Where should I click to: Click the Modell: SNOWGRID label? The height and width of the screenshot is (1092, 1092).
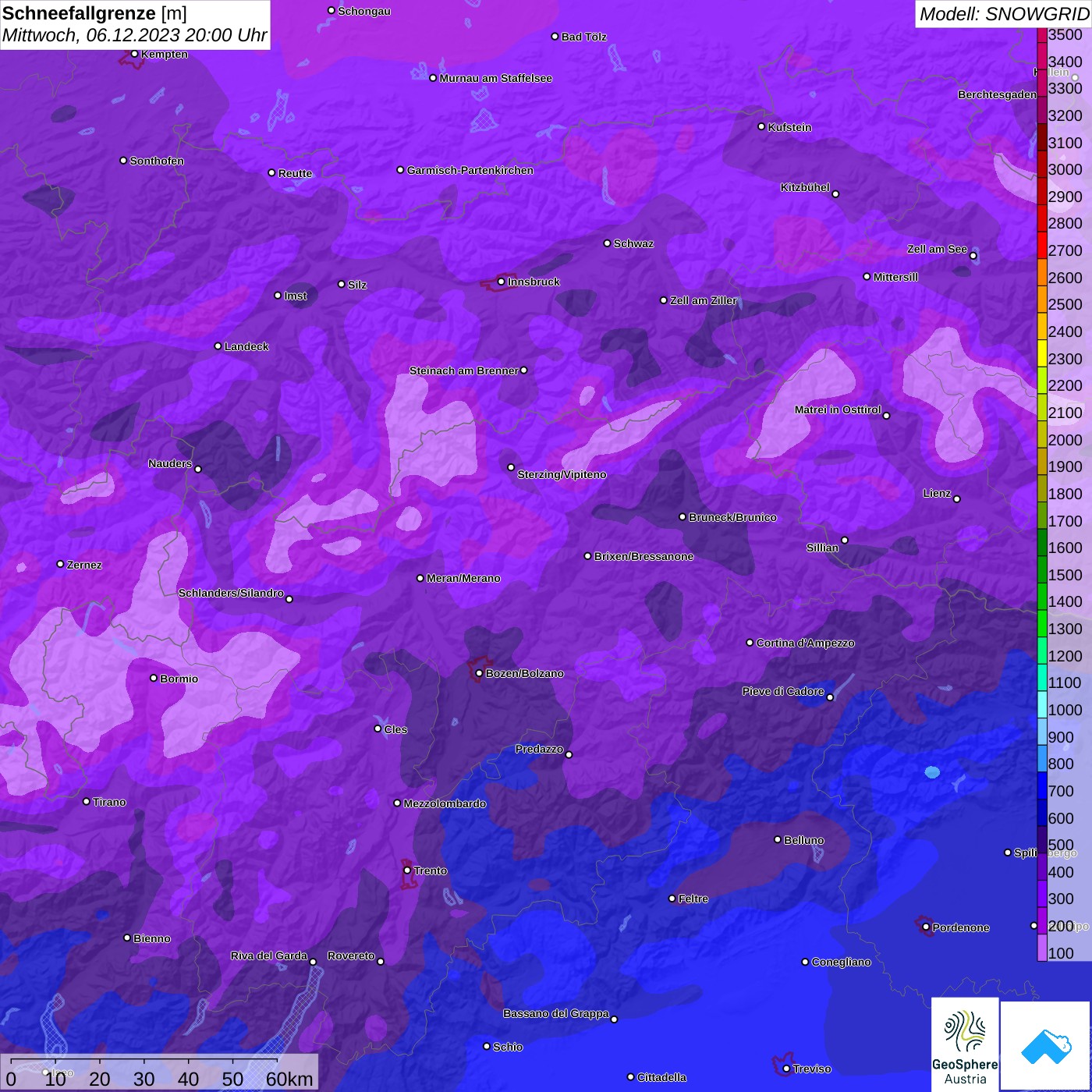coord(1003,13)
